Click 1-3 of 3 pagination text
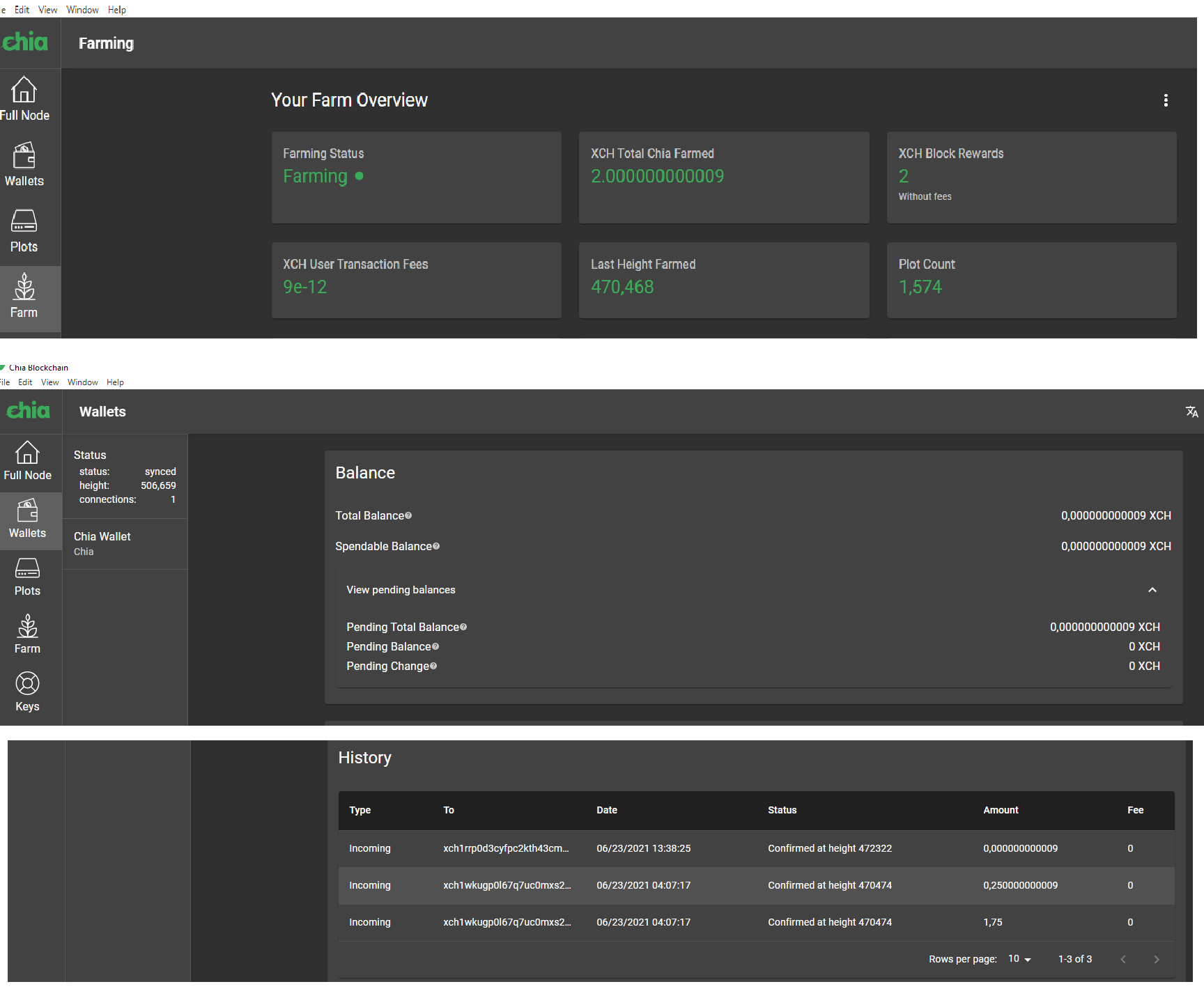1204x998 pixels. coord(1075,959)
